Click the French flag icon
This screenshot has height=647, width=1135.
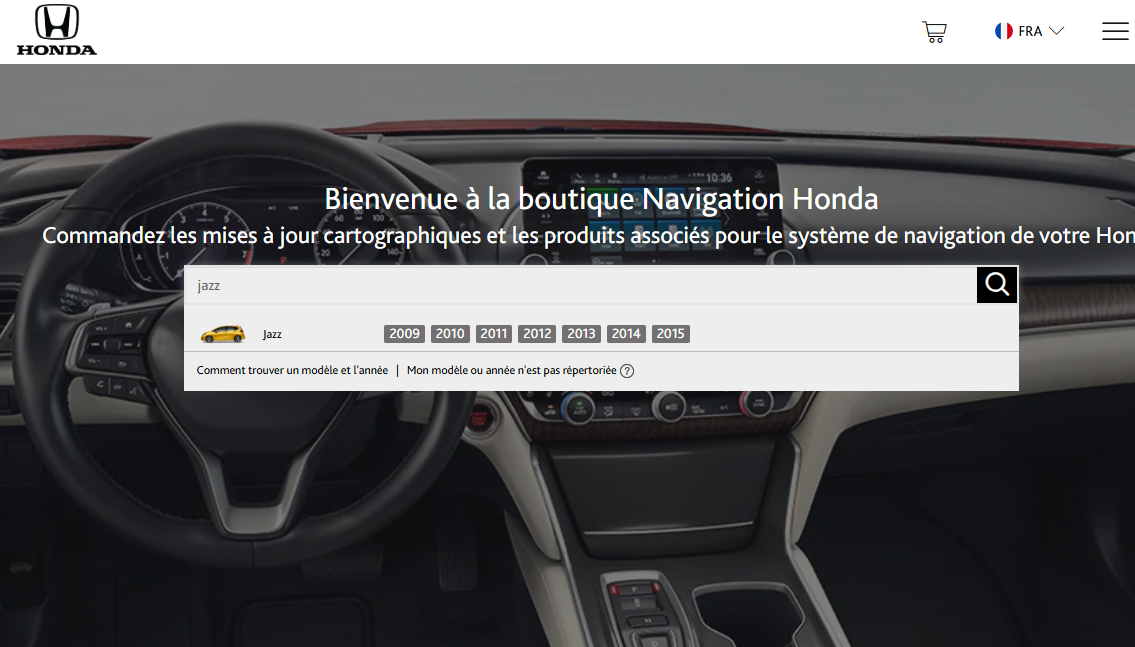click(x=1003, y=31)
